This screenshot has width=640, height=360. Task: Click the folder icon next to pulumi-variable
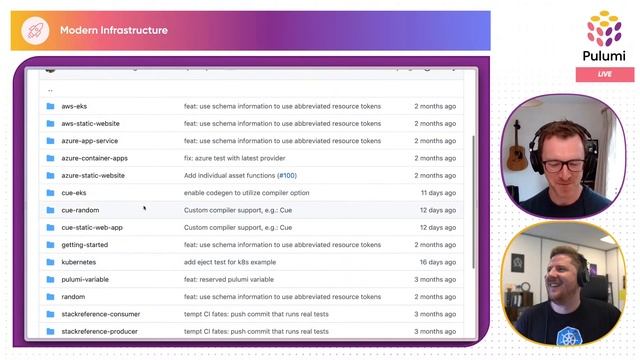pos(50,280)
